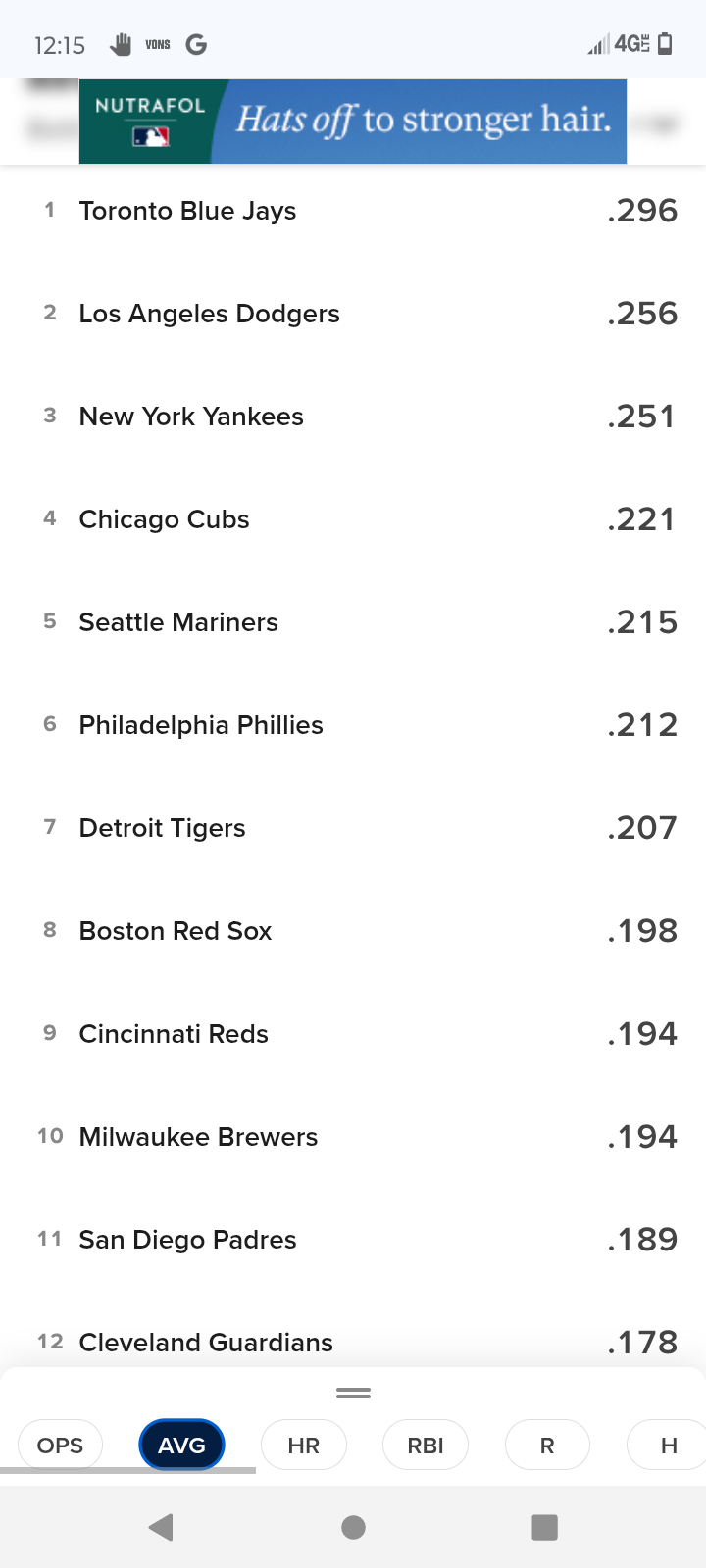Click the stat filter horizontal scrollbar
706x1568 pixels.
click(x=127, y=1470)
